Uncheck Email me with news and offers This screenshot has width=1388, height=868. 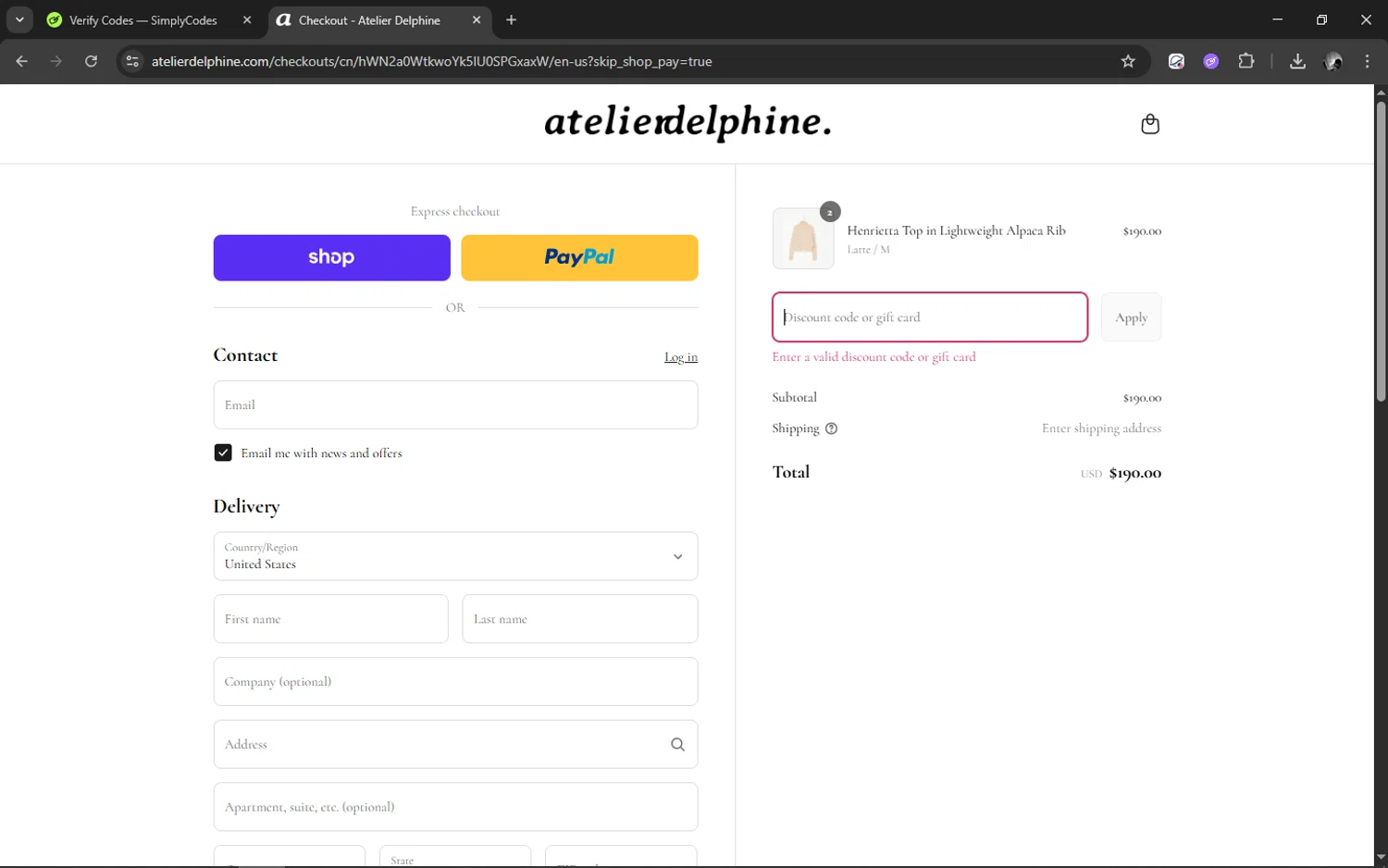click(x=223, y=453)
